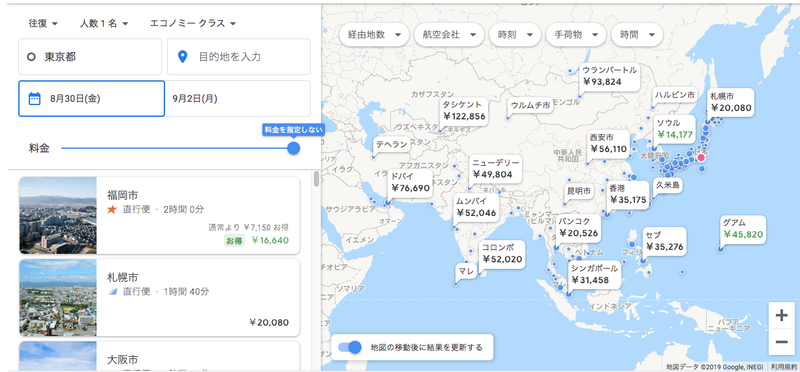Open the エコノミー クラス dropdown

tap(193, 23)
